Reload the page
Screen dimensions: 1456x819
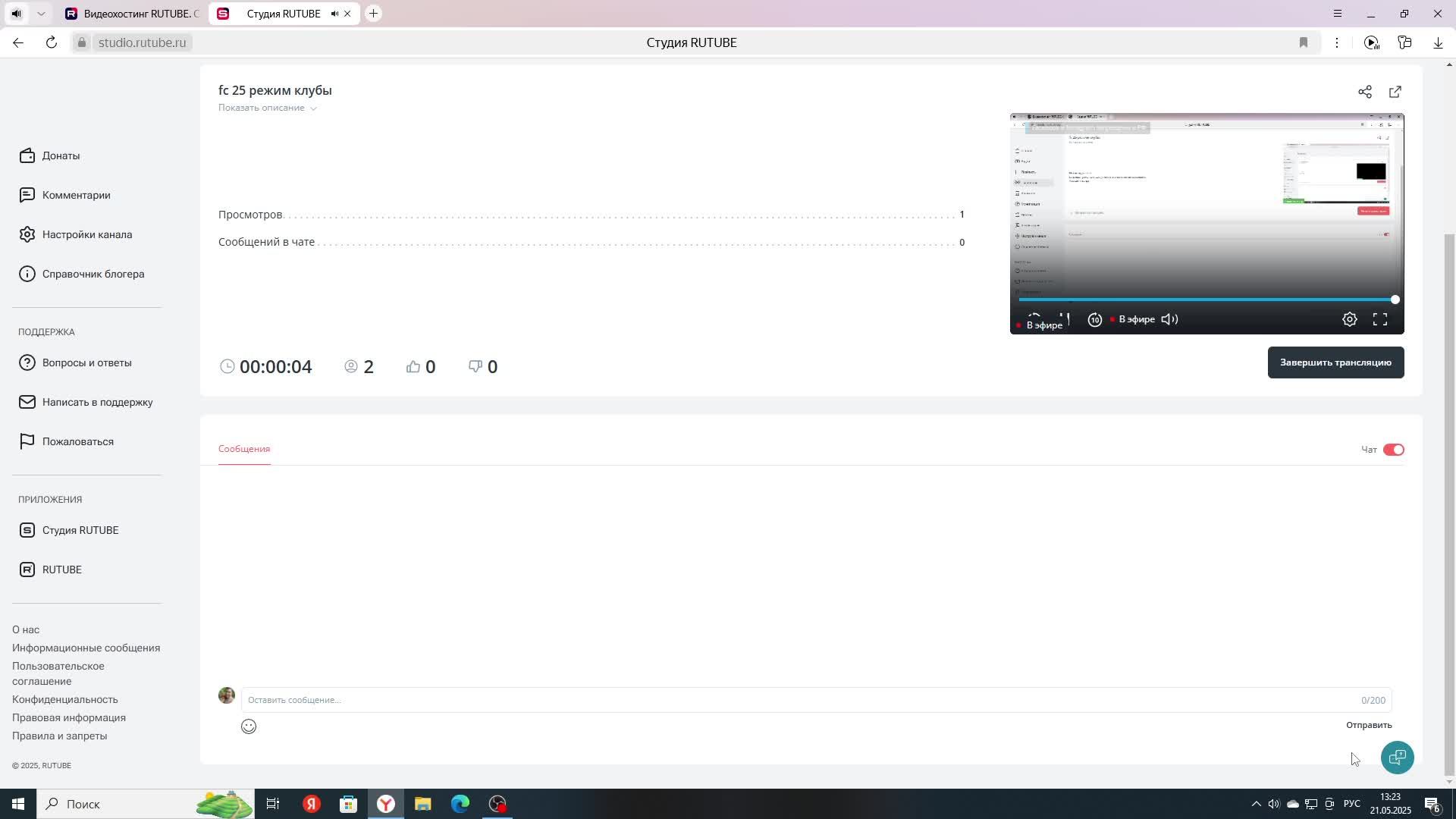[52, 42]
